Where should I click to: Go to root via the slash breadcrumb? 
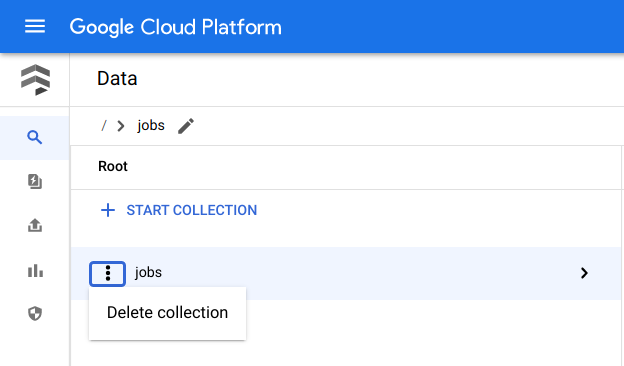pos(104,126)
